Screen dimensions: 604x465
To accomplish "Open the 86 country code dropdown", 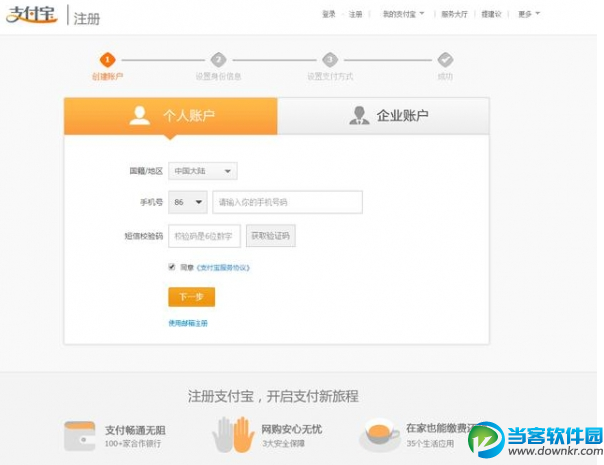I will coord(188,202).
